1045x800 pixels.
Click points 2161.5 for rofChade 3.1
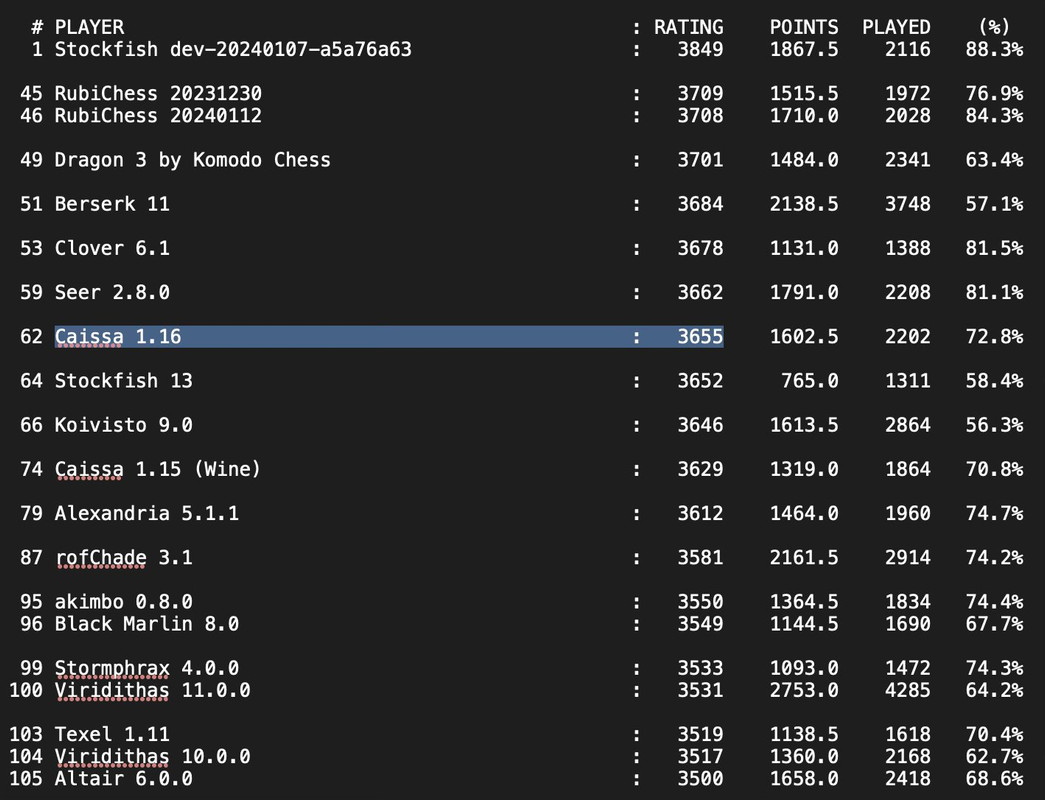pyautogui.click(x=804, y=557)
